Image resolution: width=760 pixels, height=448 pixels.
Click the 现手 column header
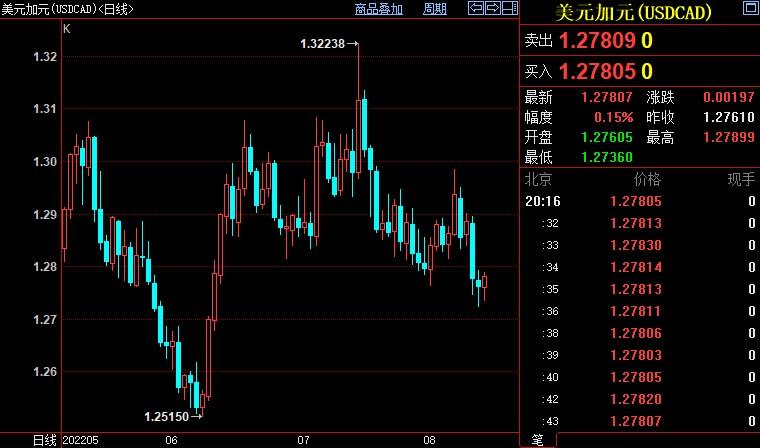click(741, 180)
